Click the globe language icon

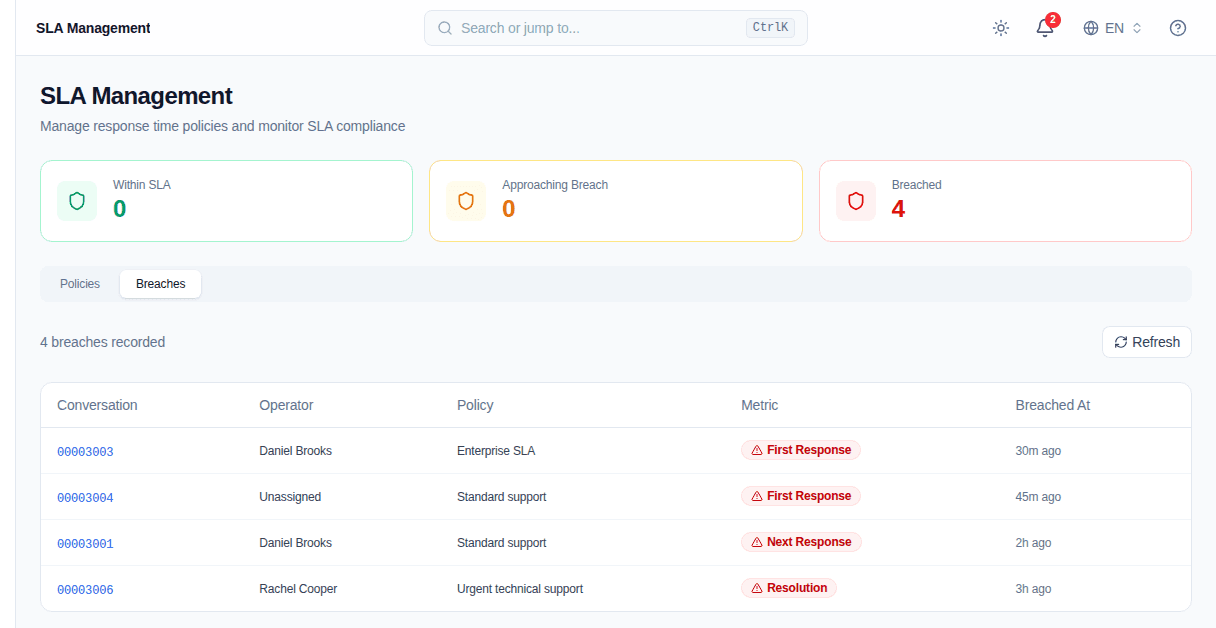pos(1091,28)
